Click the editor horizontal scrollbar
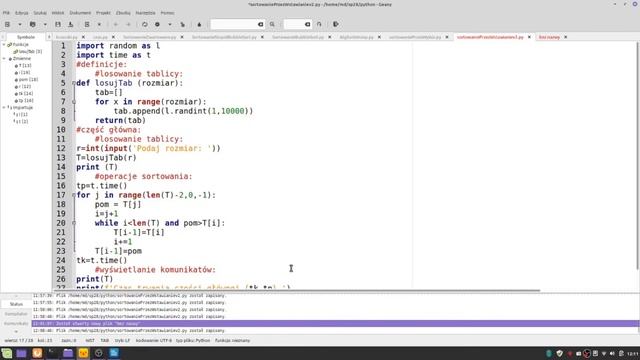The width and height of the screenshot is (640, 360). coord(298,291)
